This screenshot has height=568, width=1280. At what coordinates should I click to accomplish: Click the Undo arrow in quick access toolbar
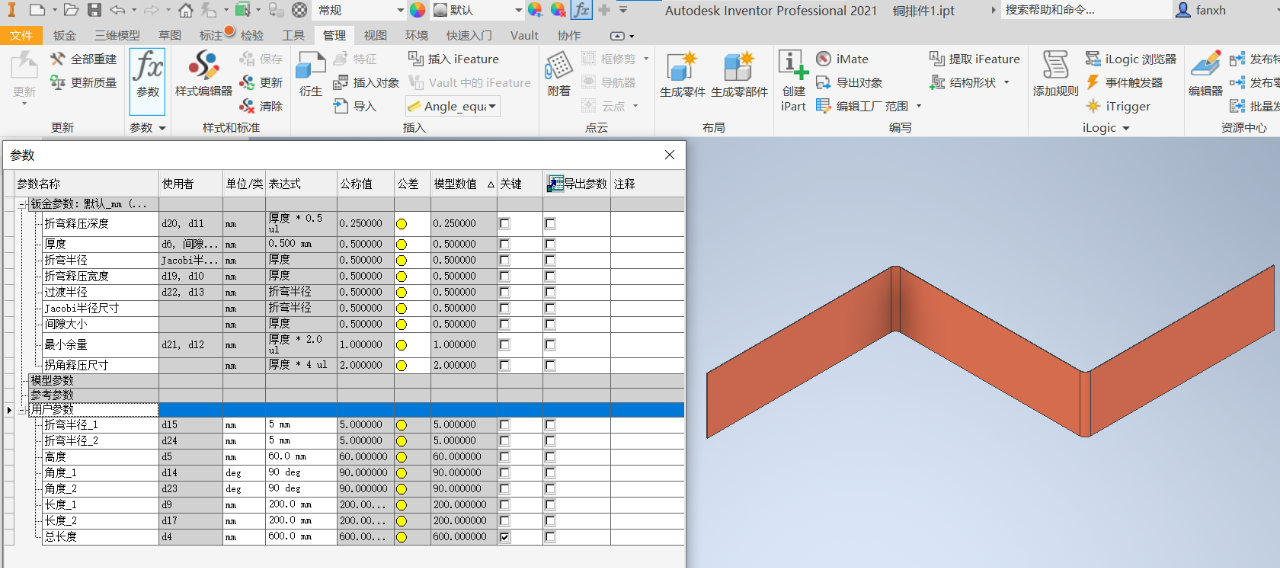click(x=117, y=10)
